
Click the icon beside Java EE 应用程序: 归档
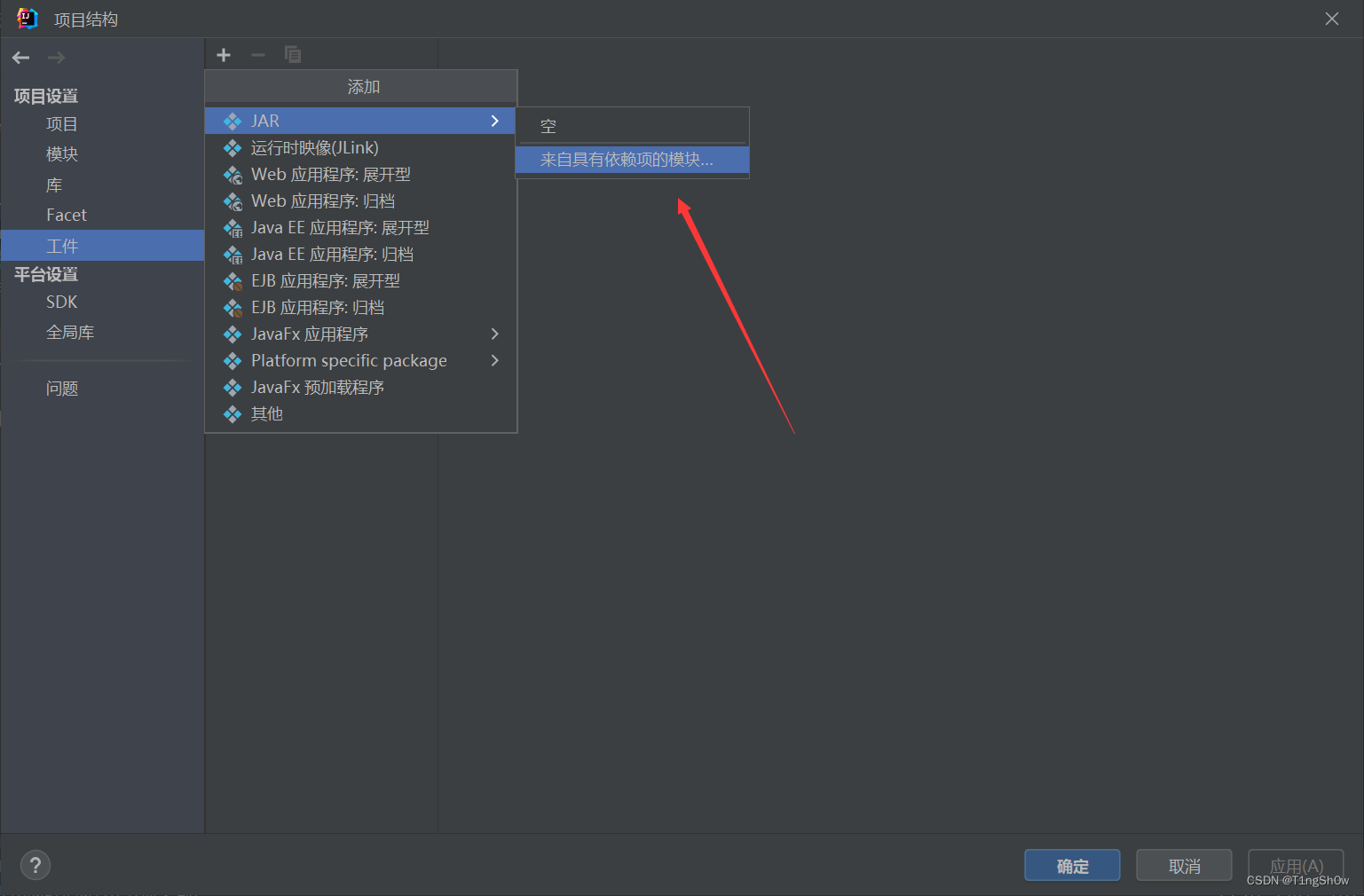point(233,255)
